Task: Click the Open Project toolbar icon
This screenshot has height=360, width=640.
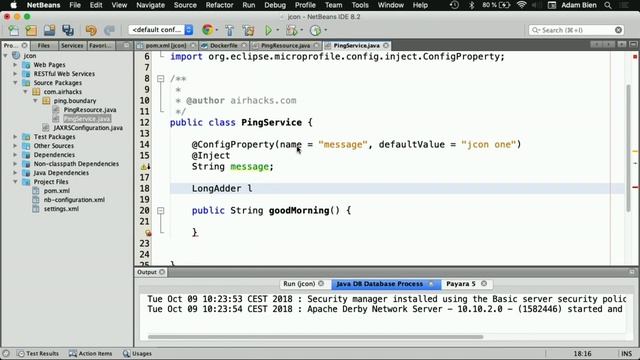Action: (x=49, y=30)
